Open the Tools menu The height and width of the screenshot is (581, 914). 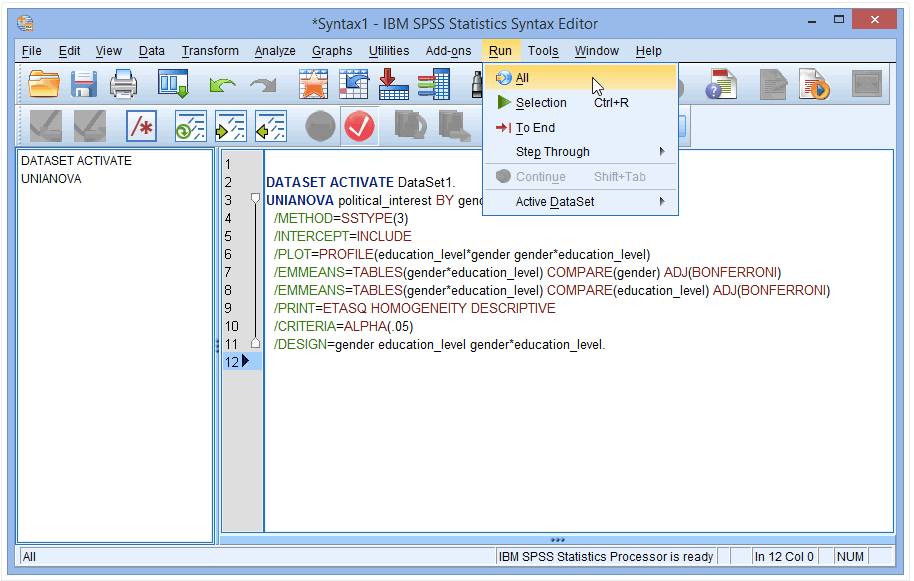[x=543, y=51]
